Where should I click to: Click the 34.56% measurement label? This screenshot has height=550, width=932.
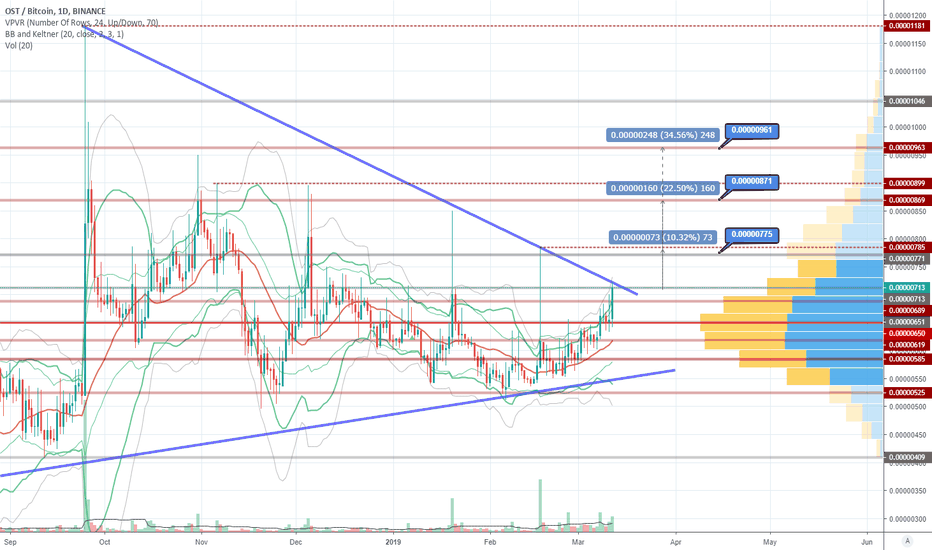tap(663, 135)
